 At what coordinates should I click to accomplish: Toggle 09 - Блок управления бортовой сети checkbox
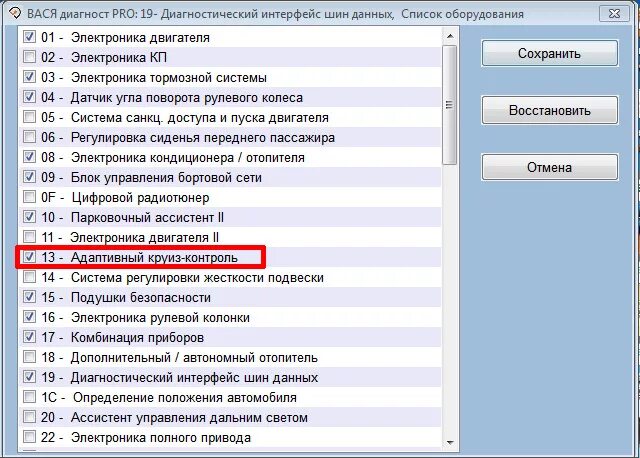(x=29, y=176)
